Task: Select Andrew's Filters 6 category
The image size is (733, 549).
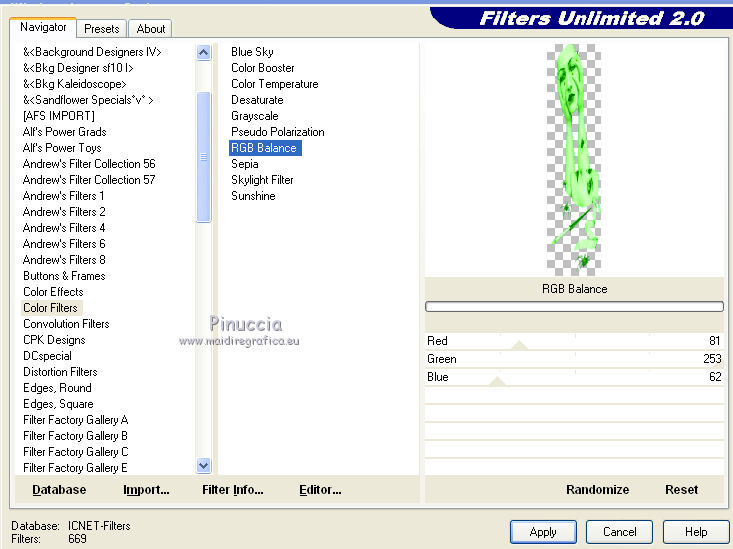Action: coord(64,244)
